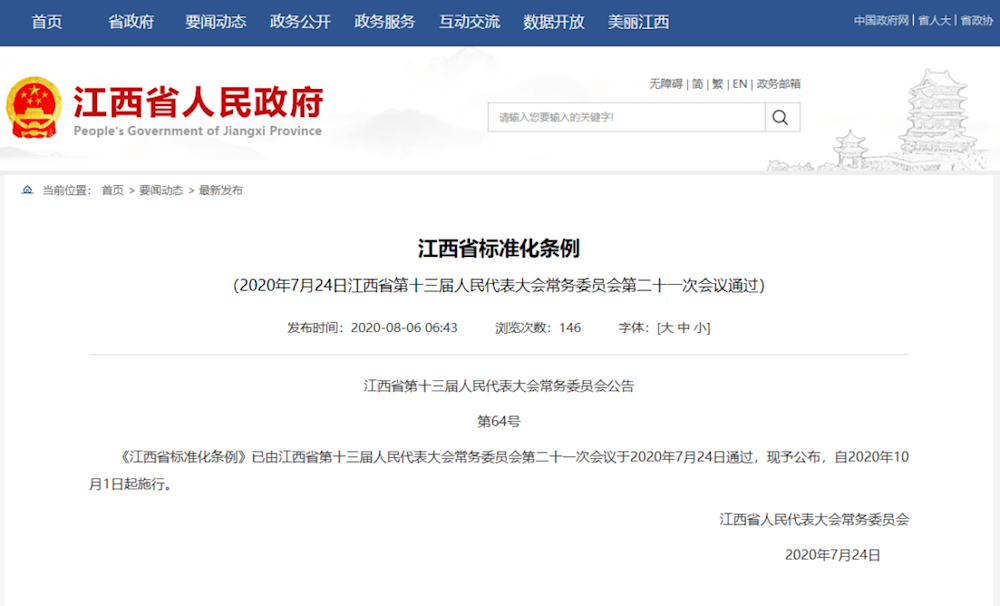Visit 中国政府网 link
This screenshot has height=606, width=1000.
click(x=881, y=20)
